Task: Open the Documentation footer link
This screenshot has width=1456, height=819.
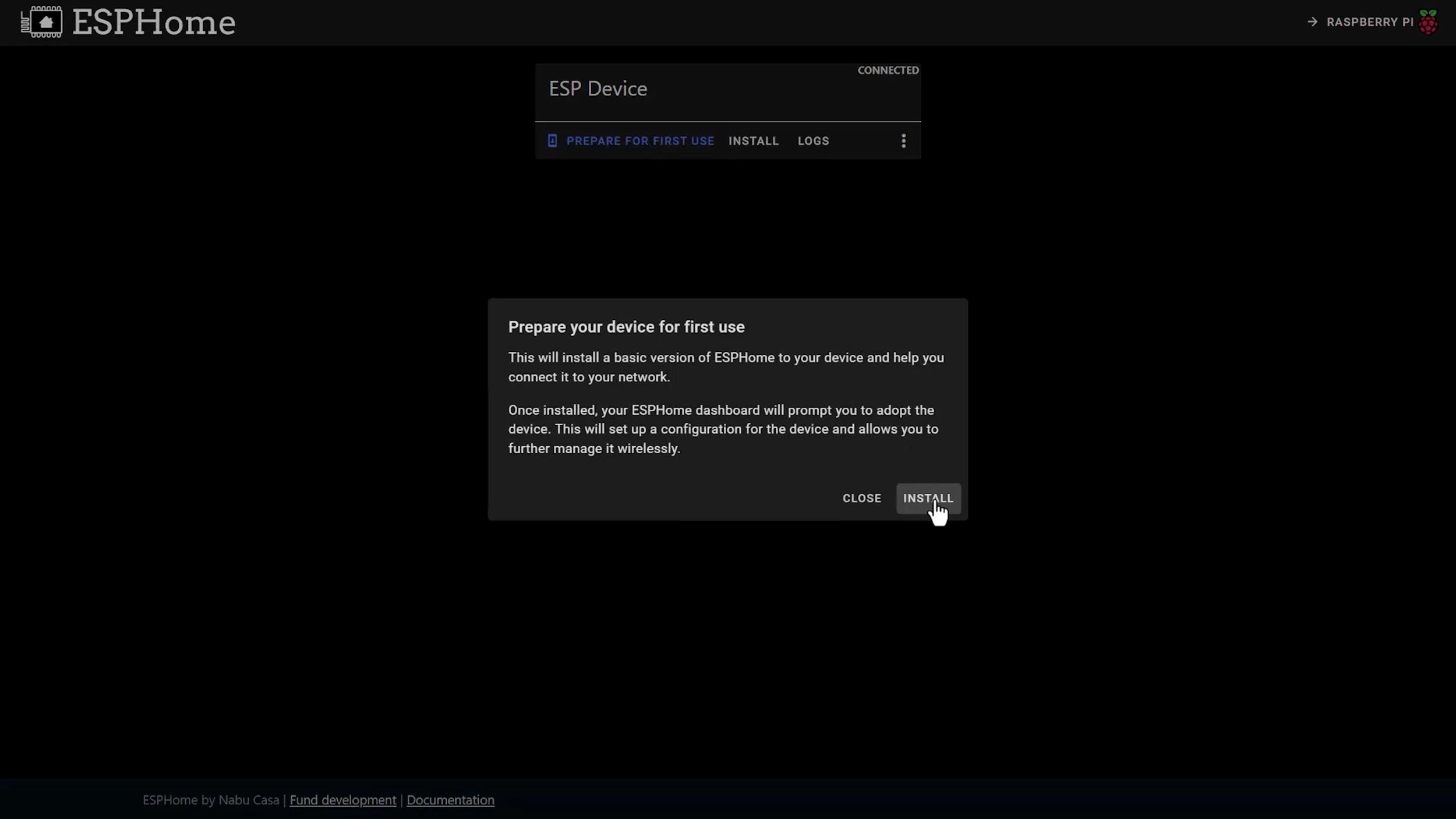Action: 450,800
